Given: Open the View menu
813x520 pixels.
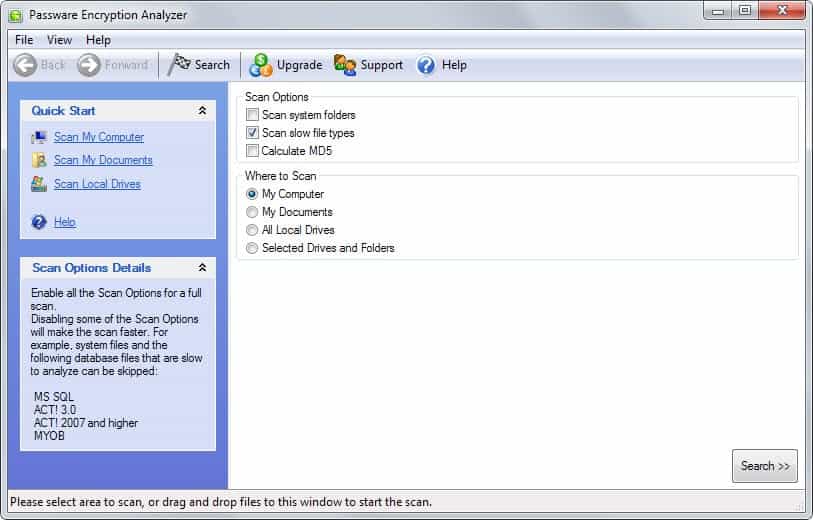Looking at the screenshot, I should pyautogui.click(x=59, y=40).
